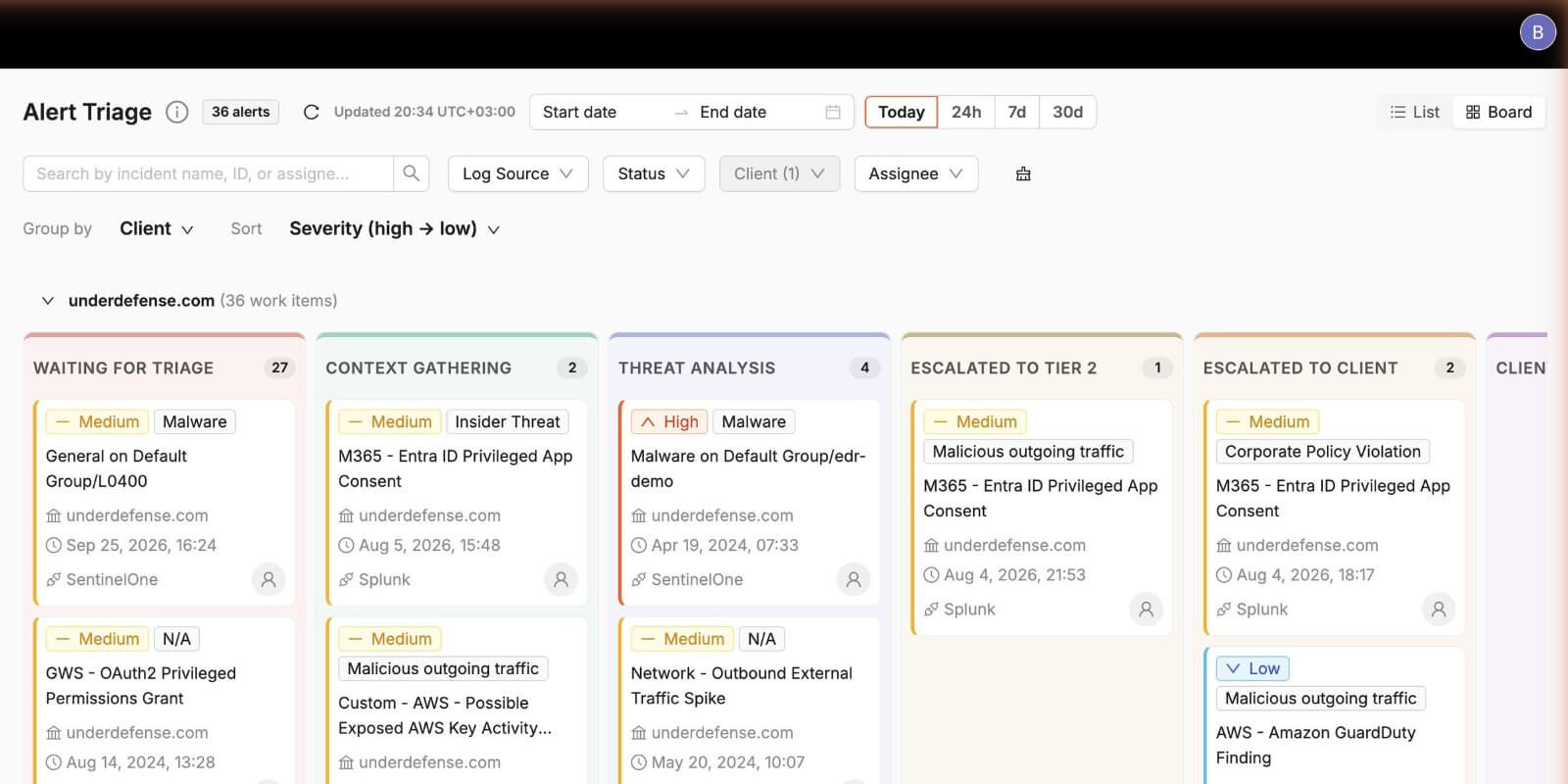This screenshot has width=1568, height=784.
Task: Click the search by incident name field
Action: pos(208,173)
